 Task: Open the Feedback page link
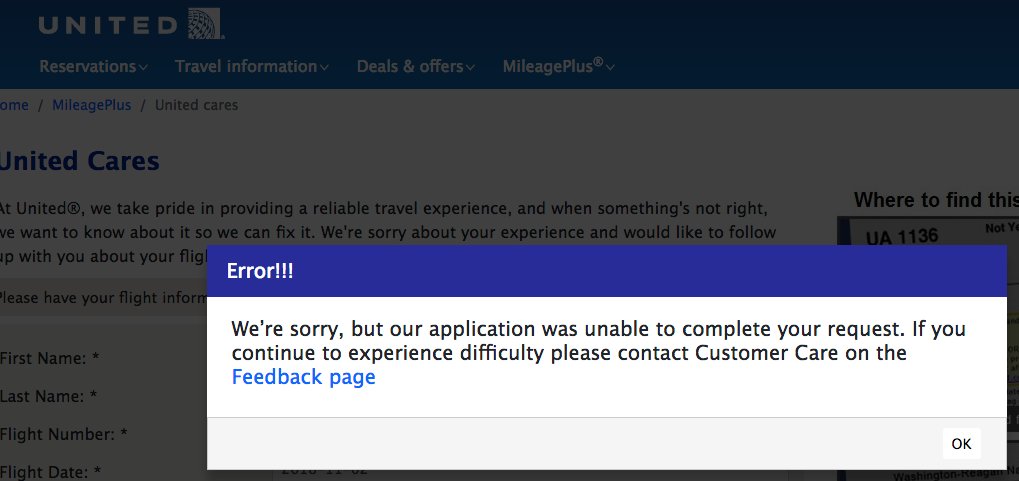point(303,377)
